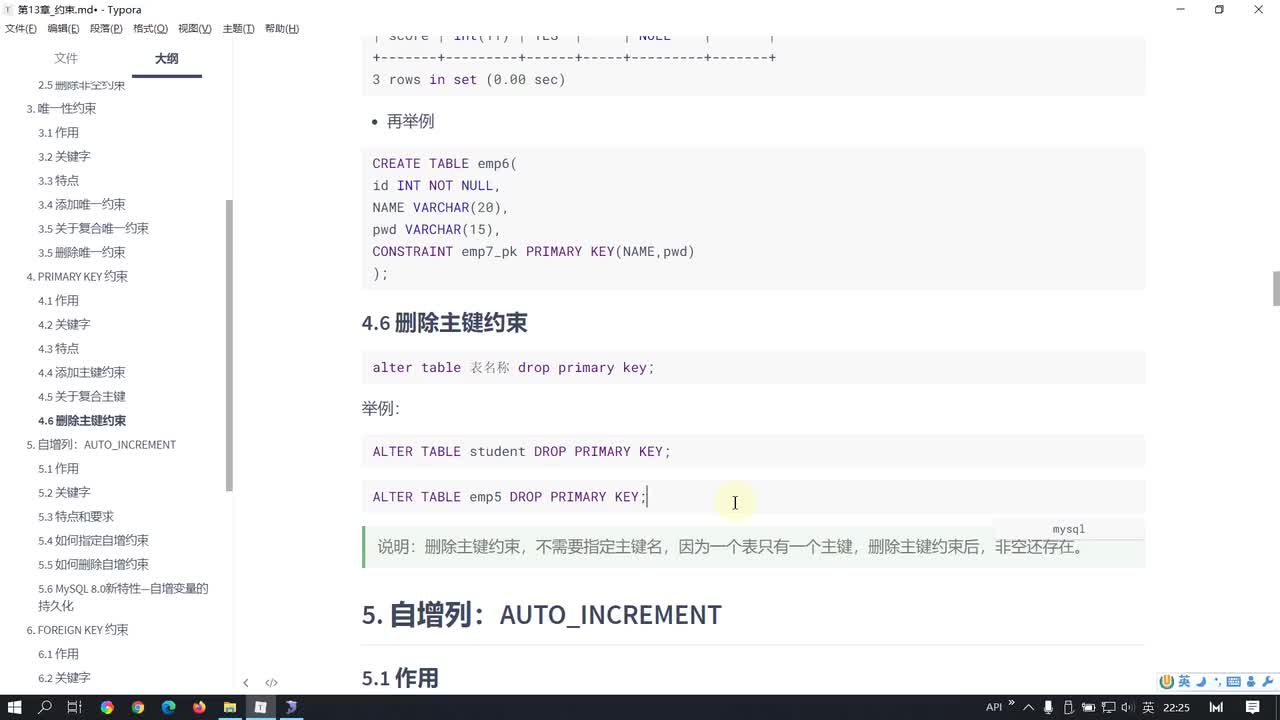Open the 段落(P) menu

click(107, 28)
